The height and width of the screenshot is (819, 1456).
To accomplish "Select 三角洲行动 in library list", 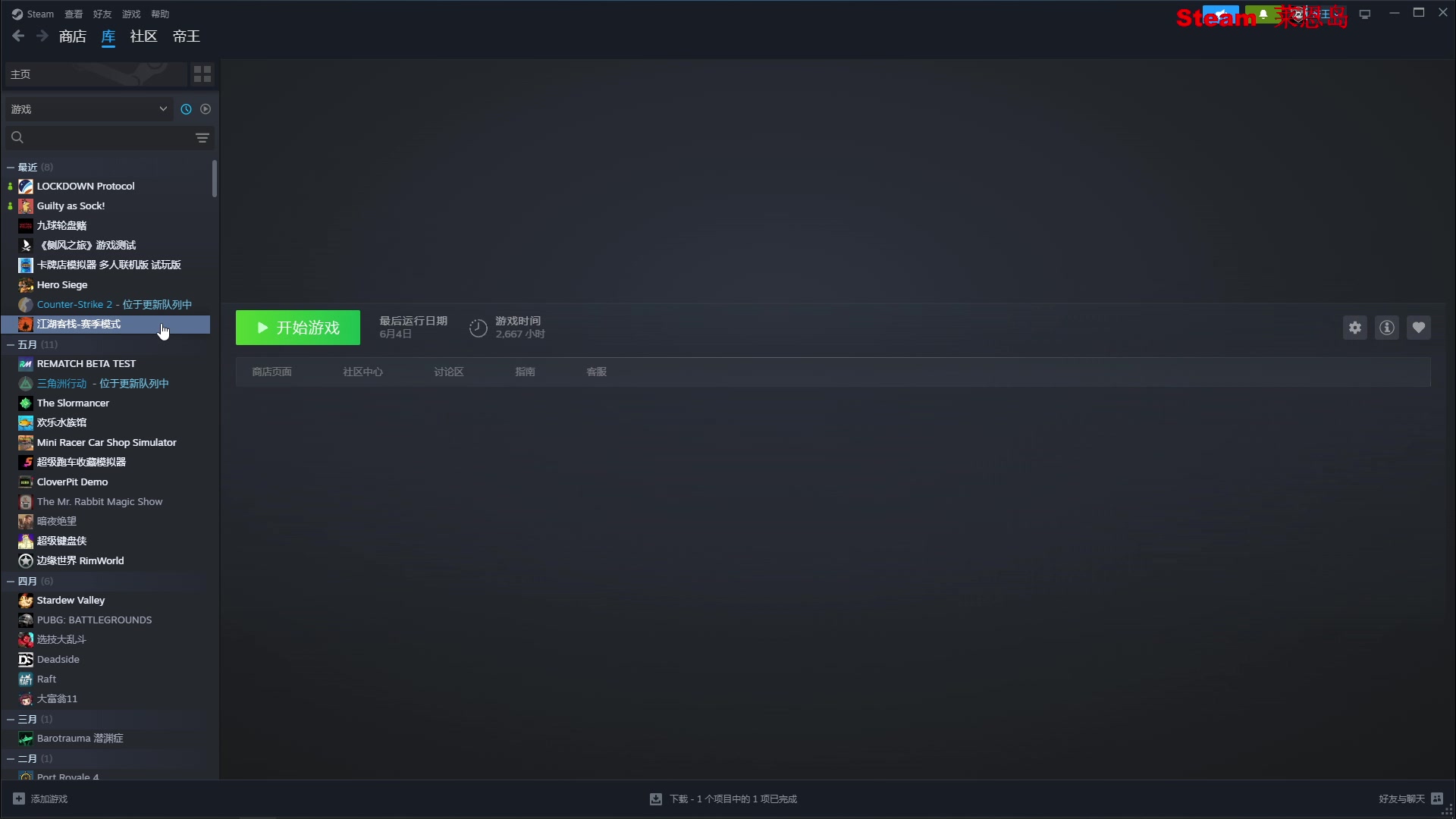I will [106, 383].
